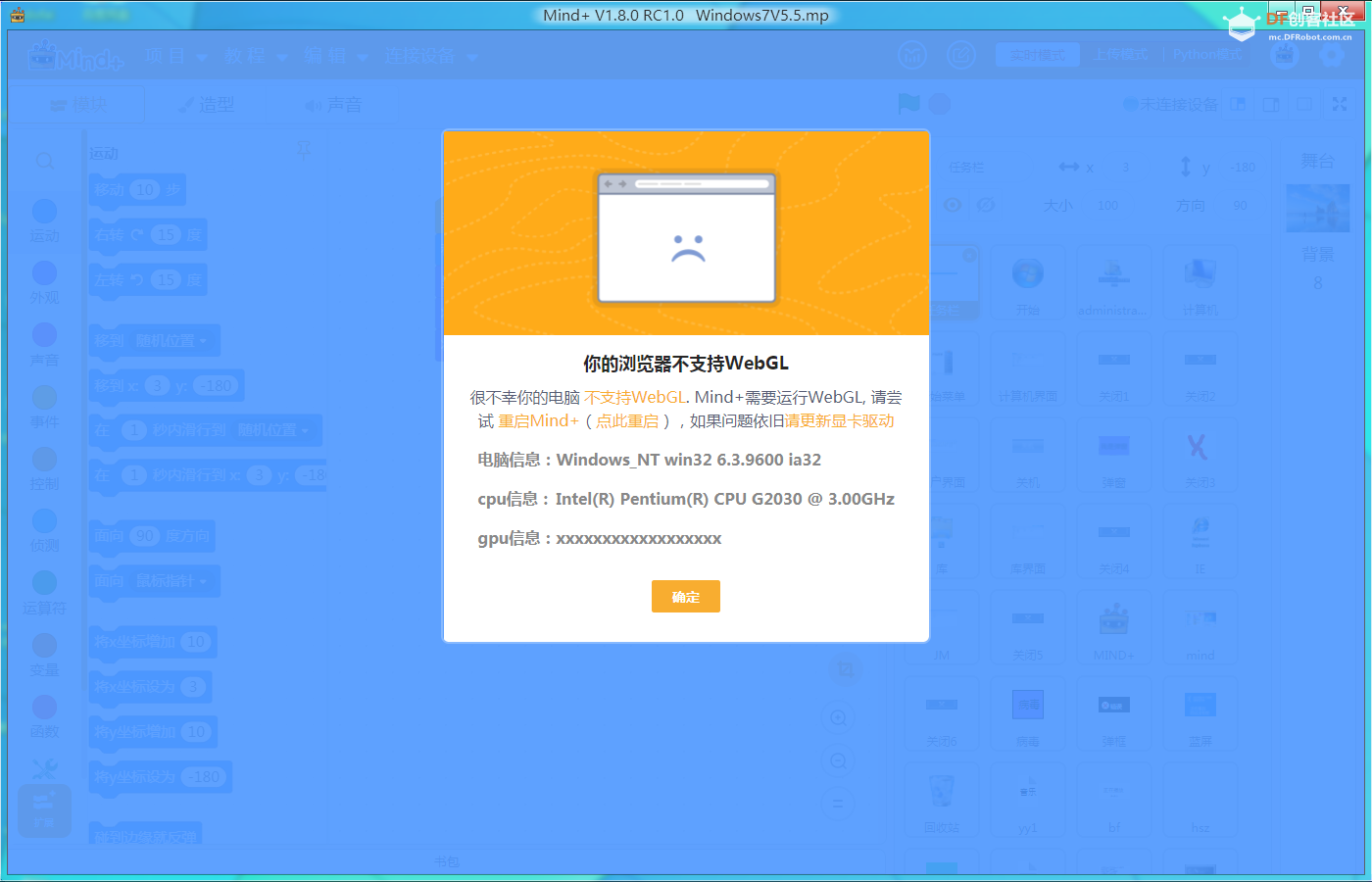This screenshot has height=882, width=1372.
Task: Zoom in on the script workspace
Action: point(839,717)
